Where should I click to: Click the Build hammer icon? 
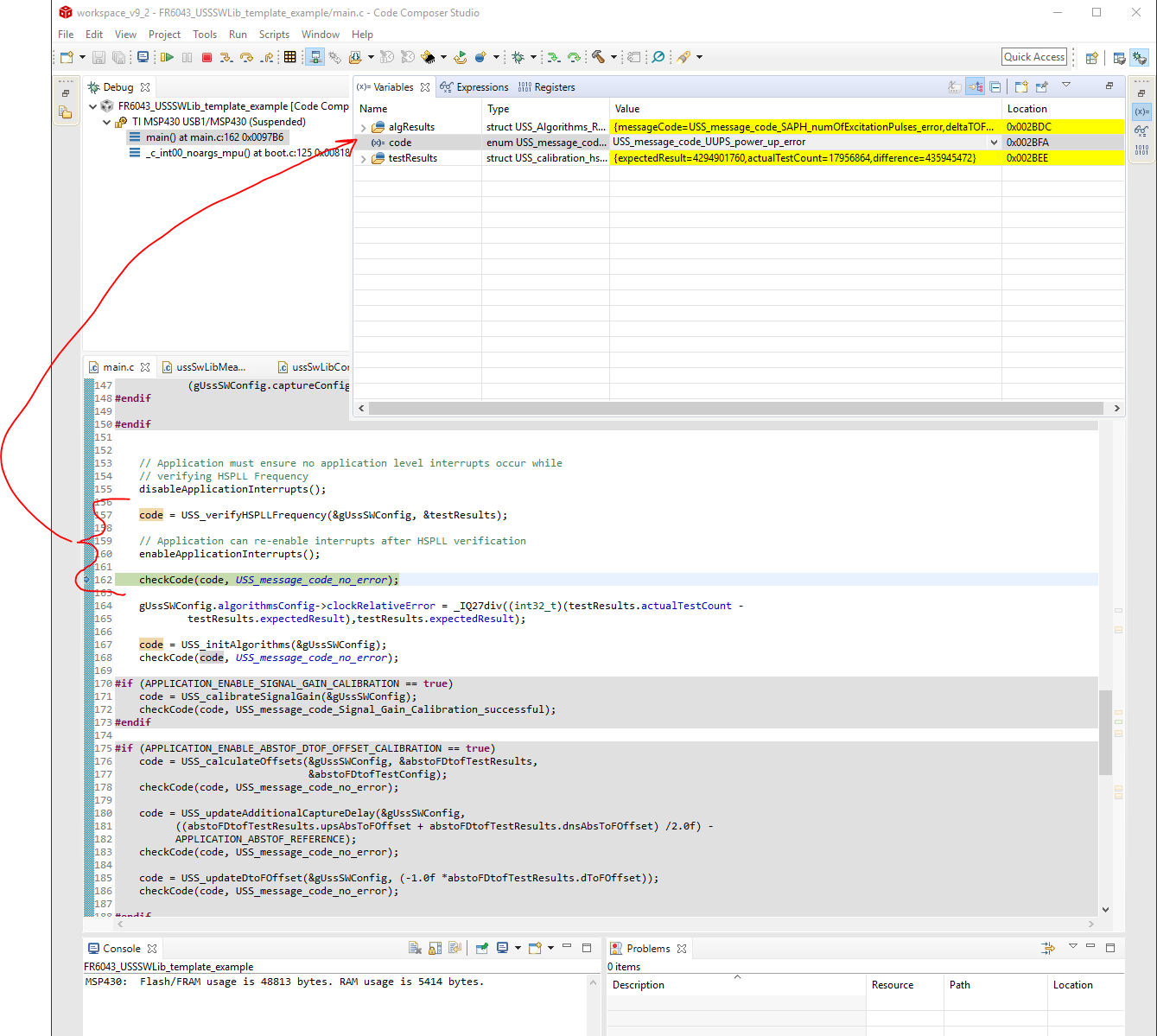pos(598,57)
